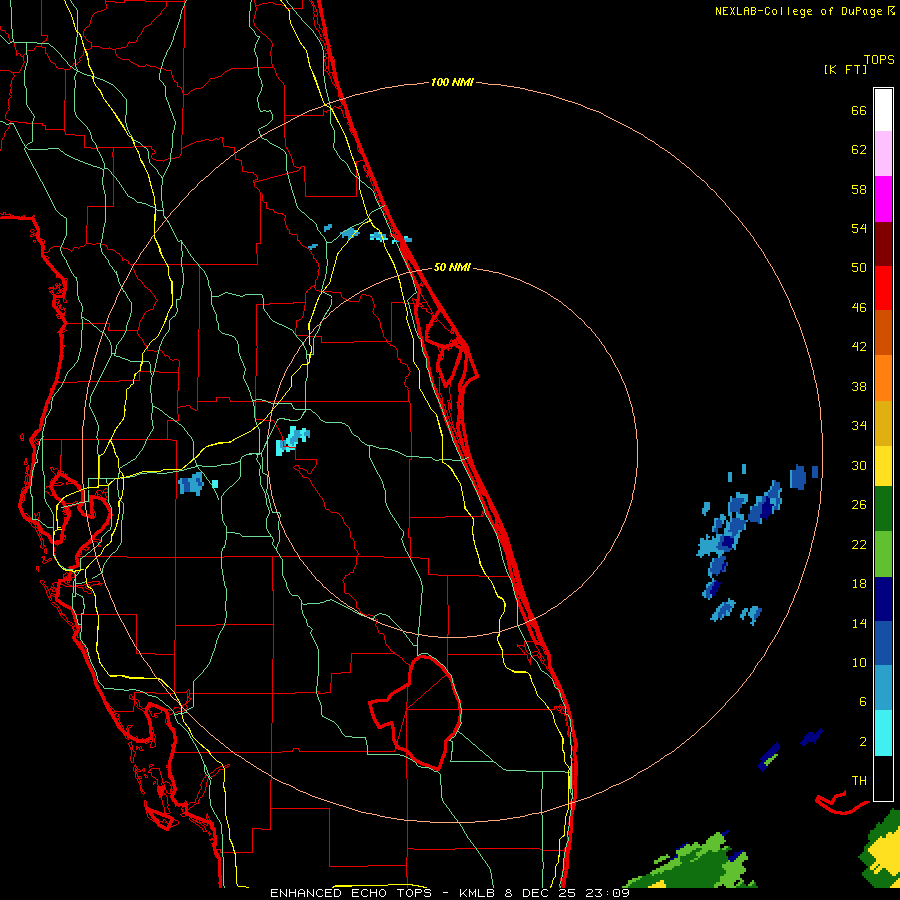Click the '30' legend value

point(859,465)
